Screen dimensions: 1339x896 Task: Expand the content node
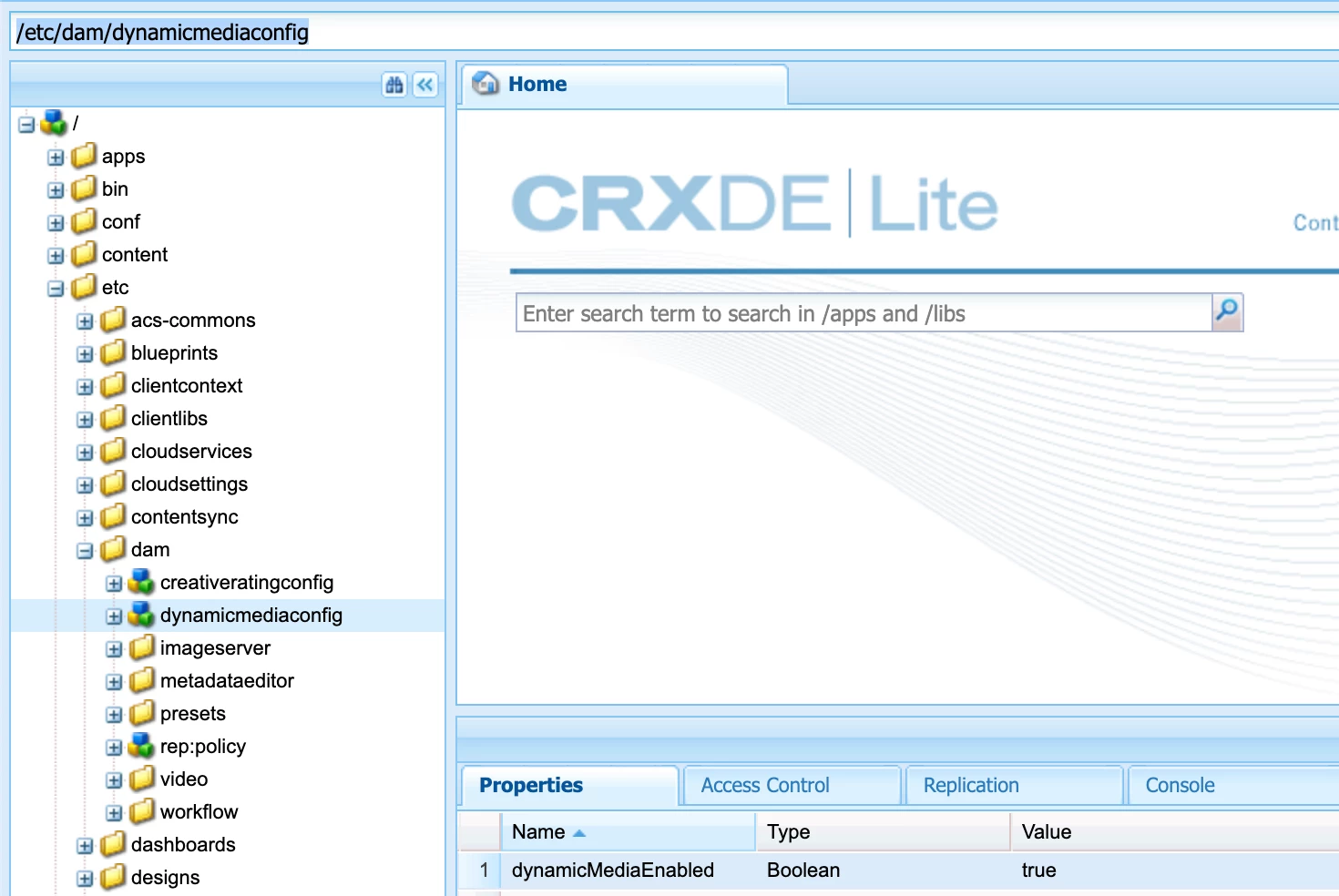[56, 256]
